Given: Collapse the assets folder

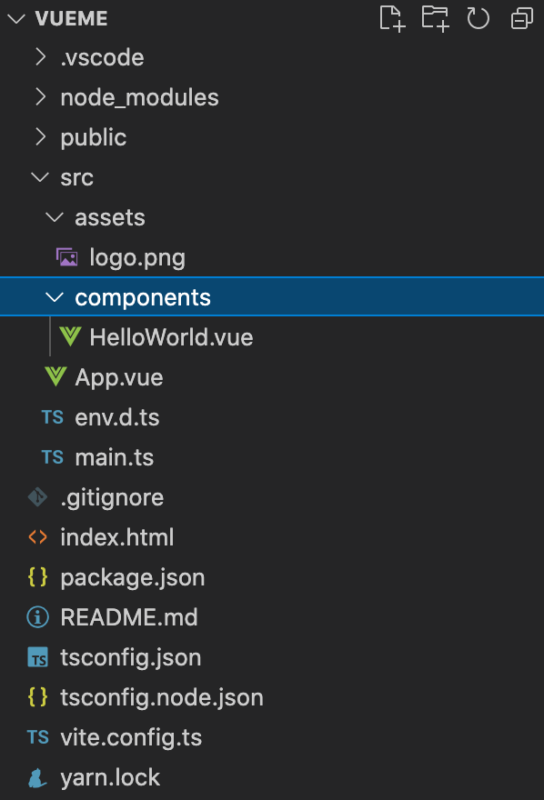Looking at the screenshot, I should point(55,217).
